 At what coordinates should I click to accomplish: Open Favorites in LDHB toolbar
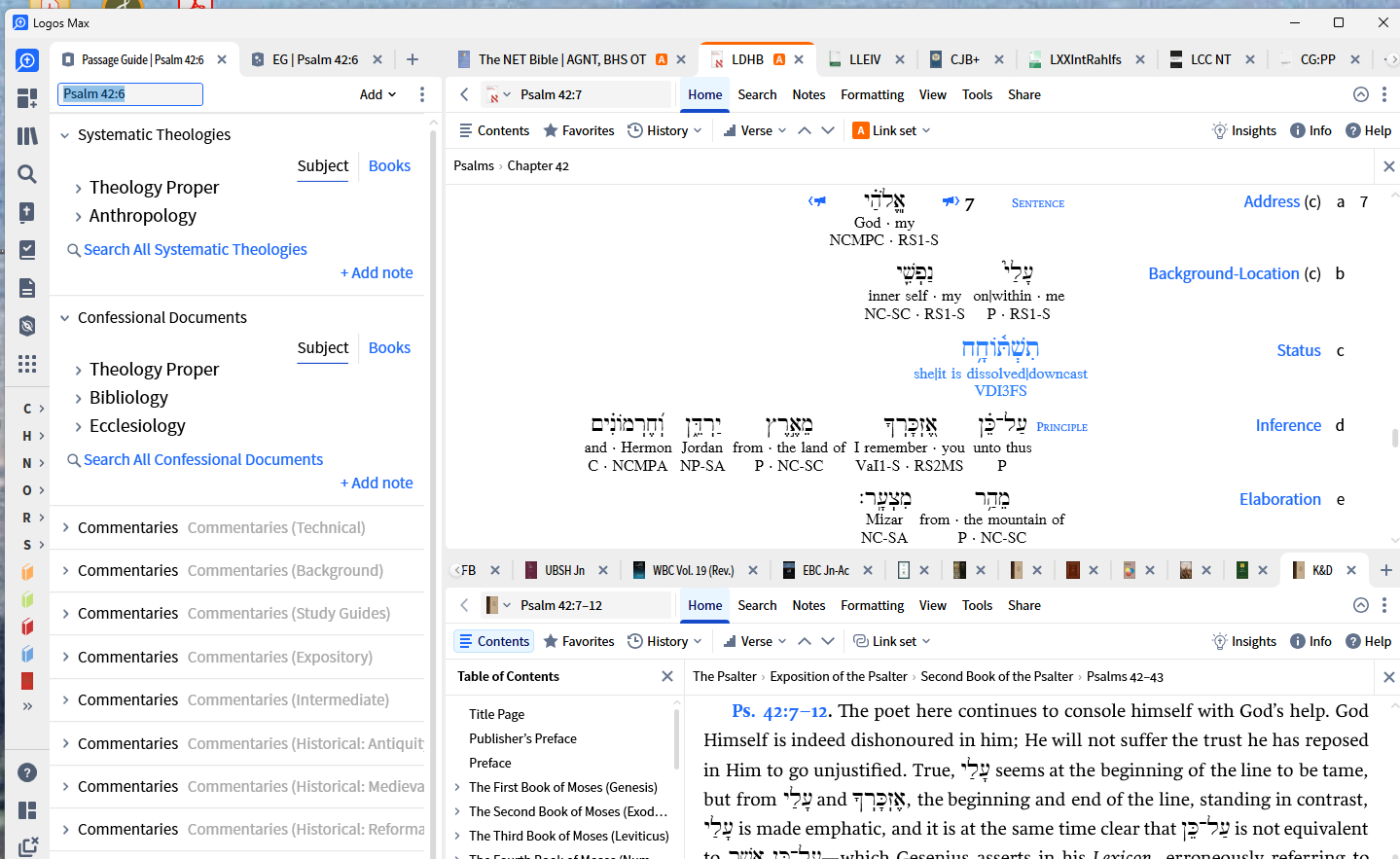pos(579,131)
